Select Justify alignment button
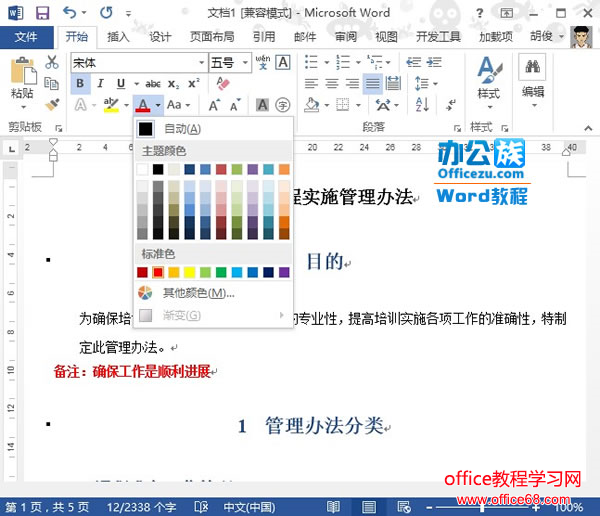600x516 pixels. tap(373, 83)
